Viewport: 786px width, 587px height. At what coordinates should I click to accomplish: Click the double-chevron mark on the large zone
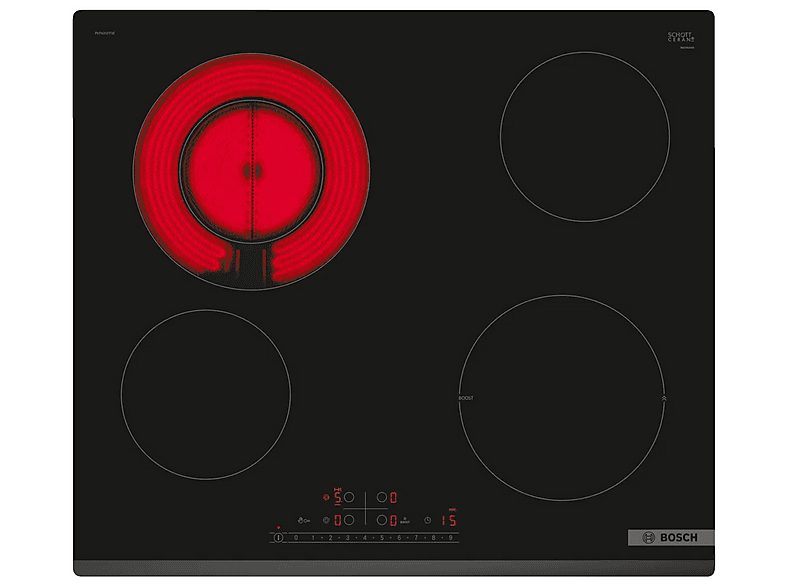coord(664,398)
